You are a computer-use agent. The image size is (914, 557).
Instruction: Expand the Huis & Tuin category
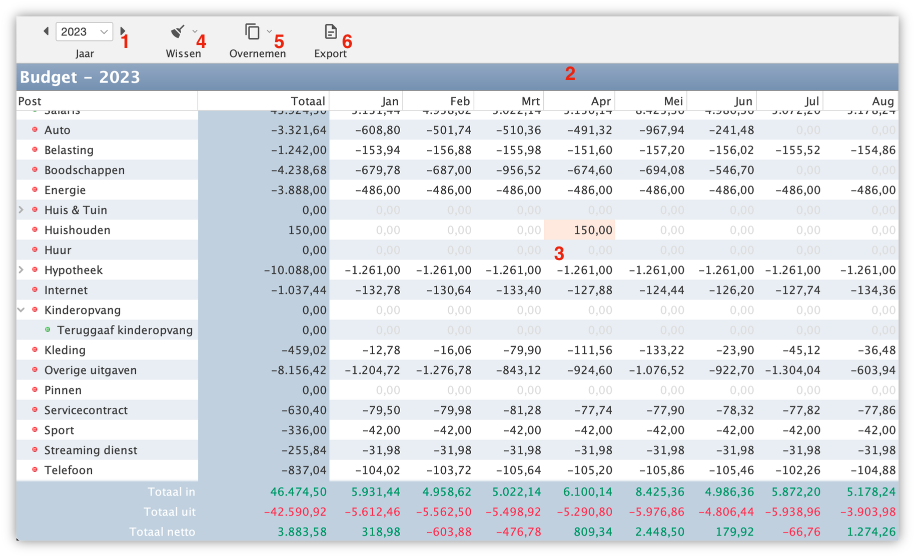[x=21, y=210]
